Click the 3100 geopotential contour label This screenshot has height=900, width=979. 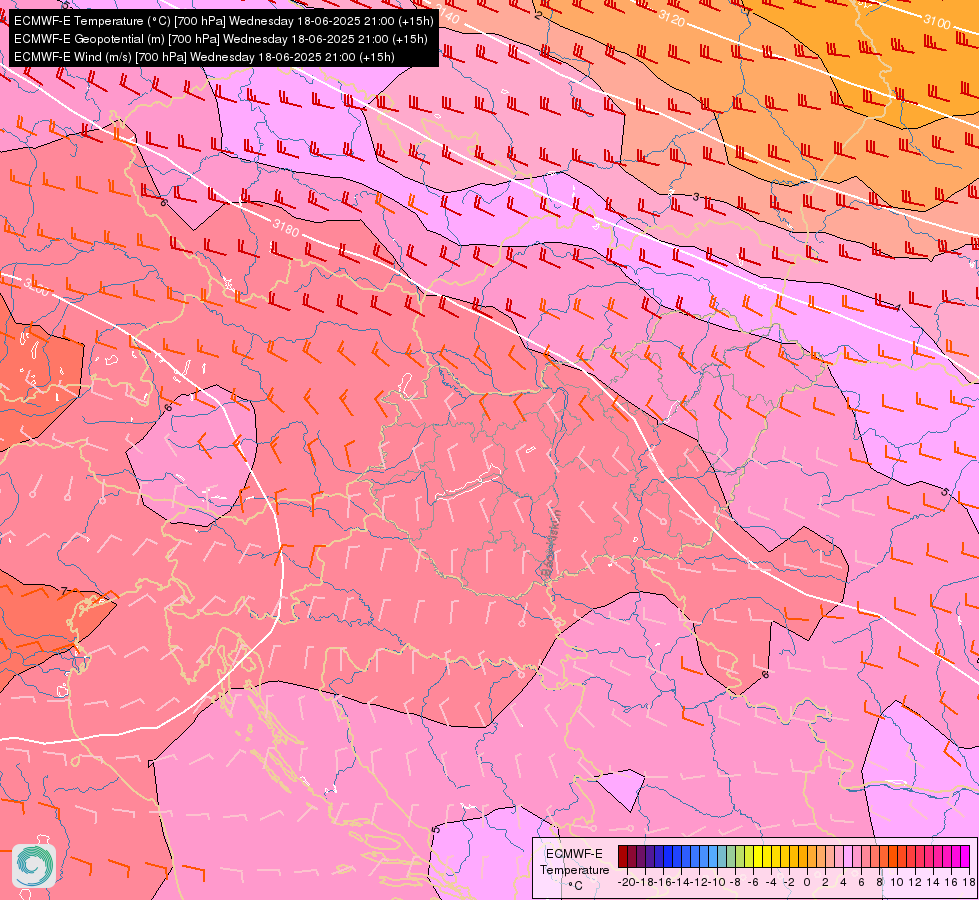tap(937, 22)
